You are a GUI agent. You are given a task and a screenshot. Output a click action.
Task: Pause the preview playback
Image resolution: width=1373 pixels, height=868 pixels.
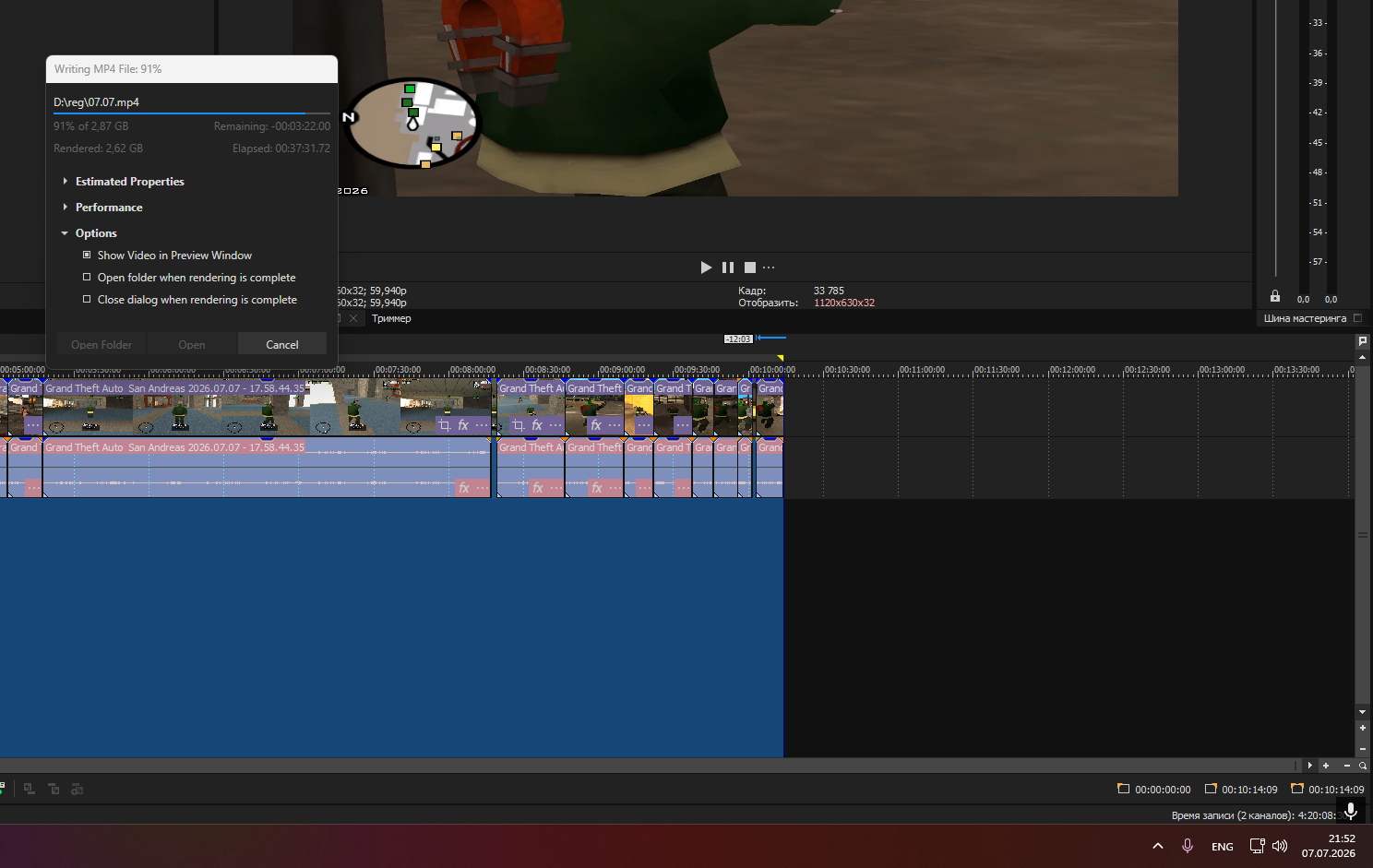(x=728, y=268)
